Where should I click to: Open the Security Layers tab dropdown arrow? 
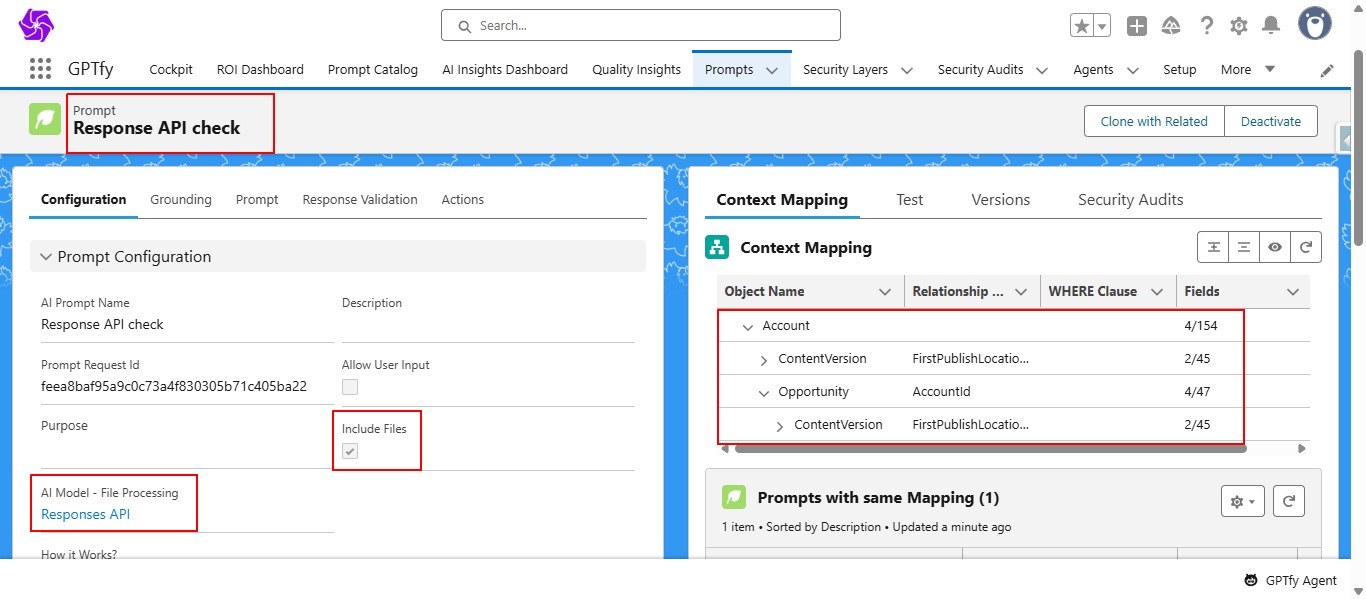point(907,70)
